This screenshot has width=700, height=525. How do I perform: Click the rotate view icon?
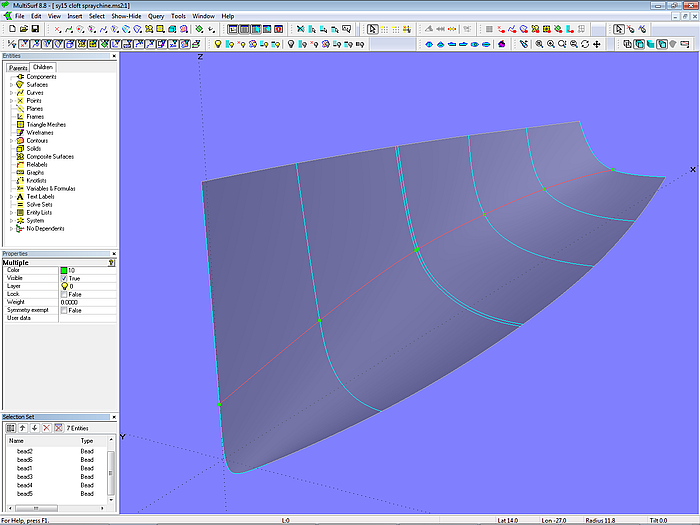pos(585,44)
